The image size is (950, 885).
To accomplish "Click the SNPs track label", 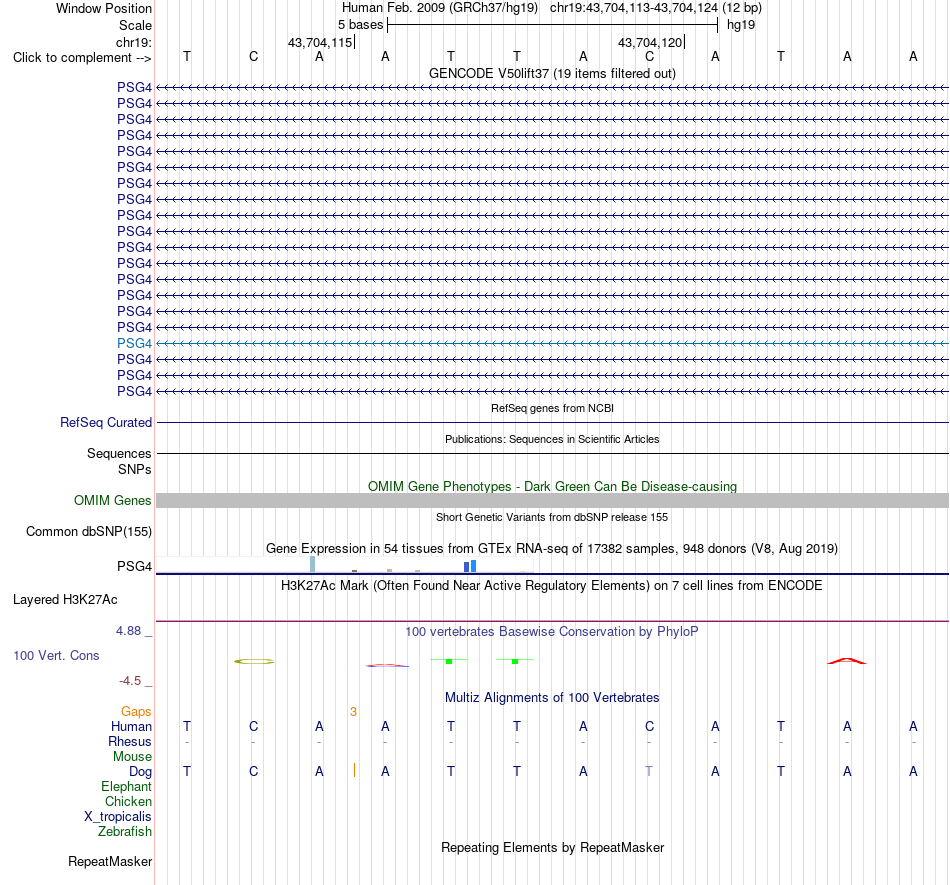I will (135, 469).
